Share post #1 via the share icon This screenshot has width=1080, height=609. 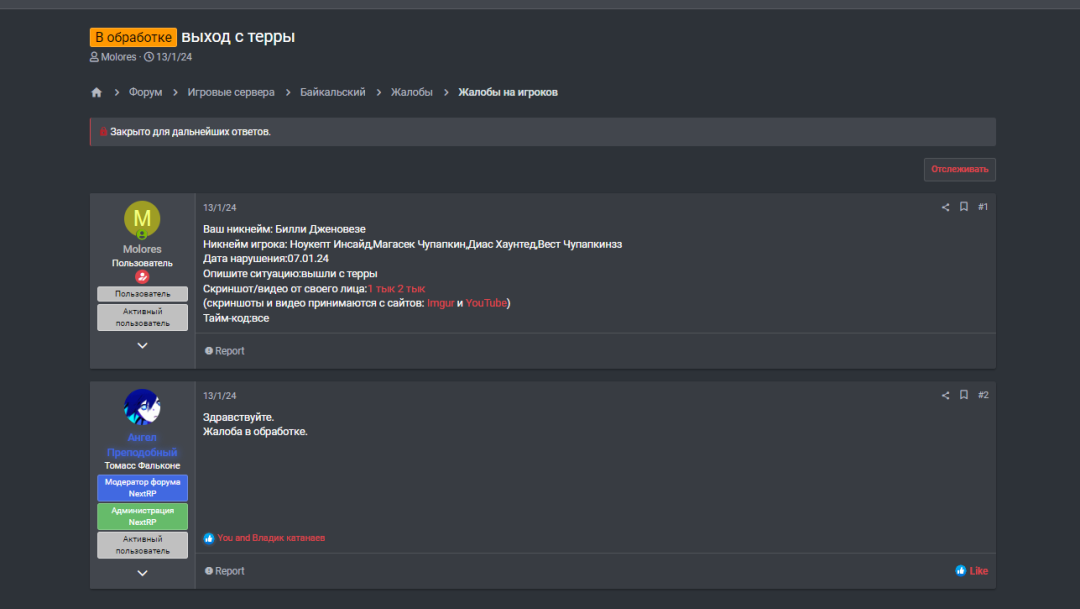(x=945, y=207)
